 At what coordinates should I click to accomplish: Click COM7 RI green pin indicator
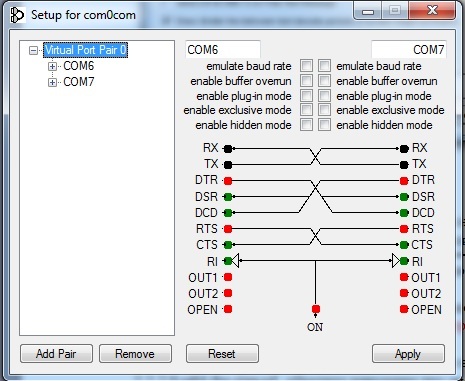click(x=404, y=261)
